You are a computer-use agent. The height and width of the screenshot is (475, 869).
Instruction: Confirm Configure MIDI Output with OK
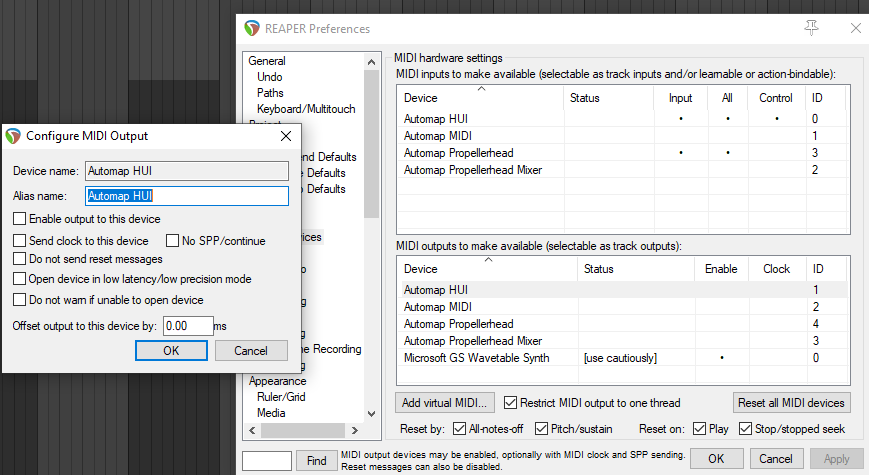tap(171, 350)
